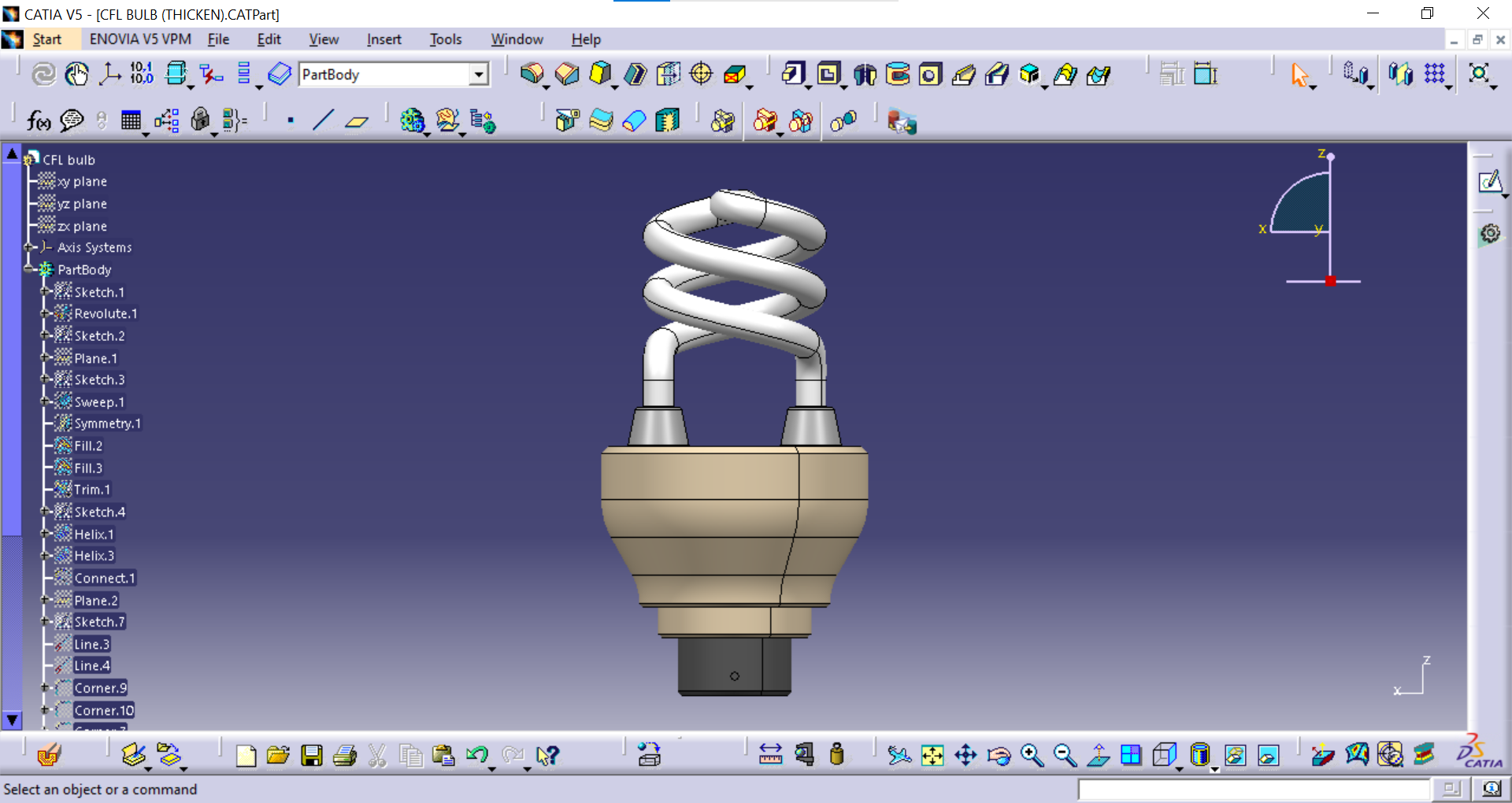
Task: Save the part with floppy icon
Action: click(x=312, y=756)
